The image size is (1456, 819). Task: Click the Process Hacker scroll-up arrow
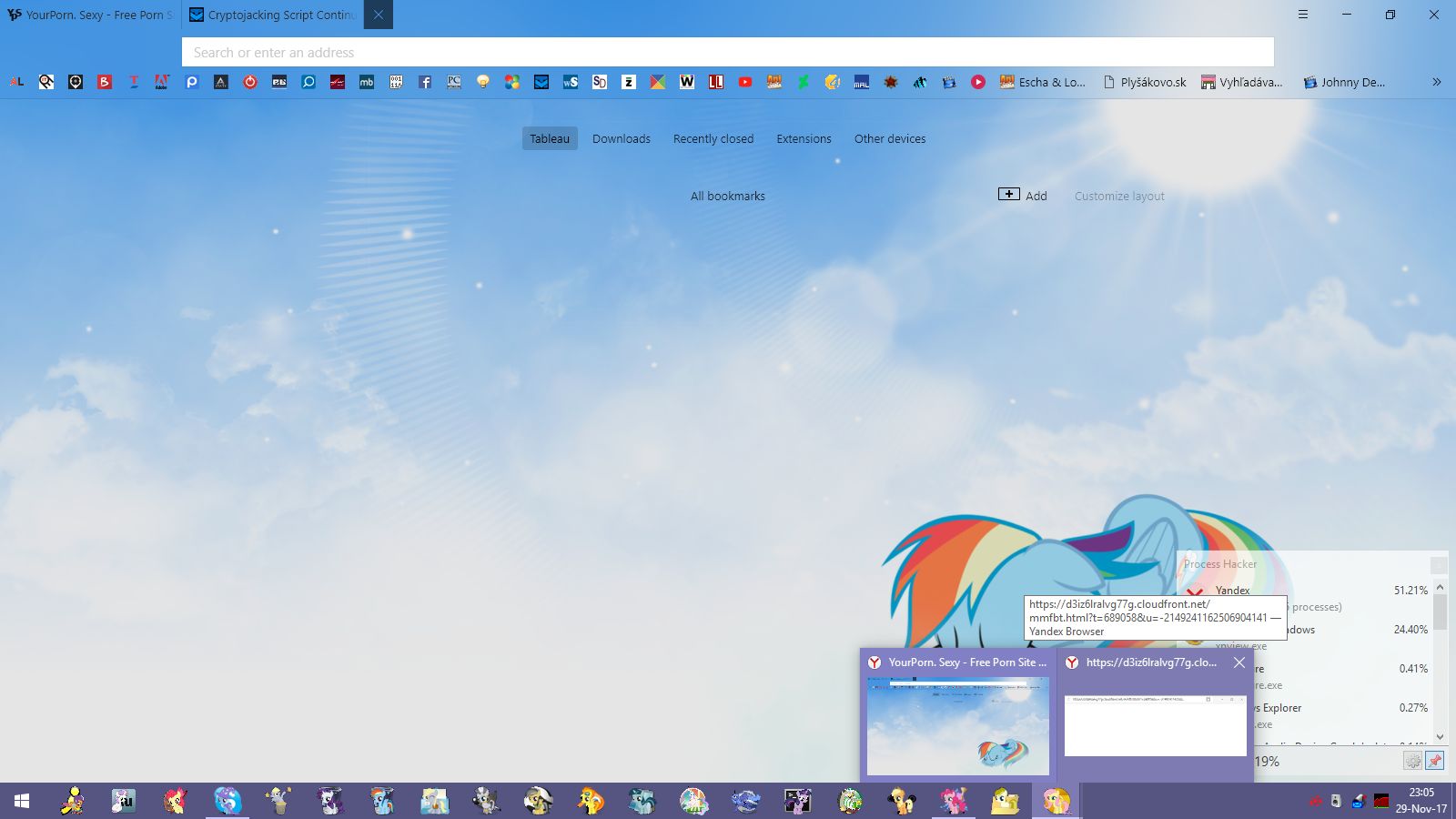1440,588
